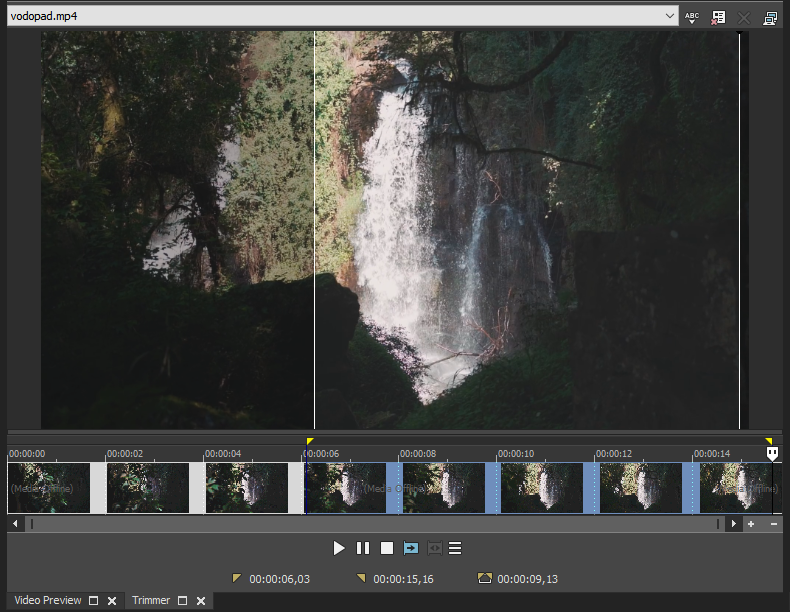This screenshot has width=790, height=612.
Task: Pause the trimmer playback
Action: coord(363,548)
